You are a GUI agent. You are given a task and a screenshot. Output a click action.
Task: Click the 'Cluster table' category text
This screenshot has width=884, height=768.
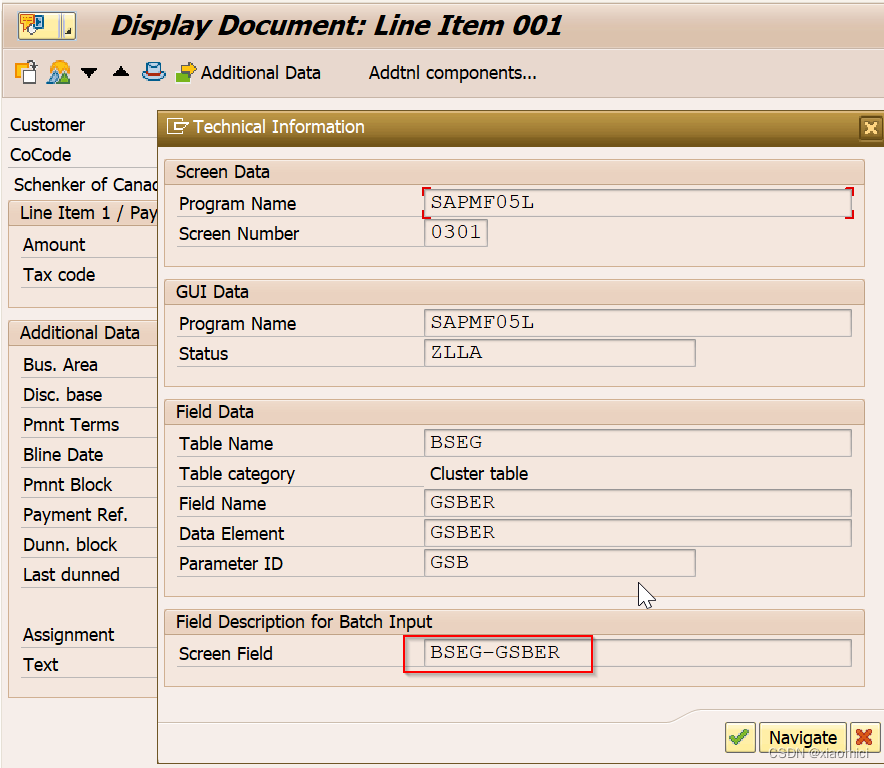point(479,474)
